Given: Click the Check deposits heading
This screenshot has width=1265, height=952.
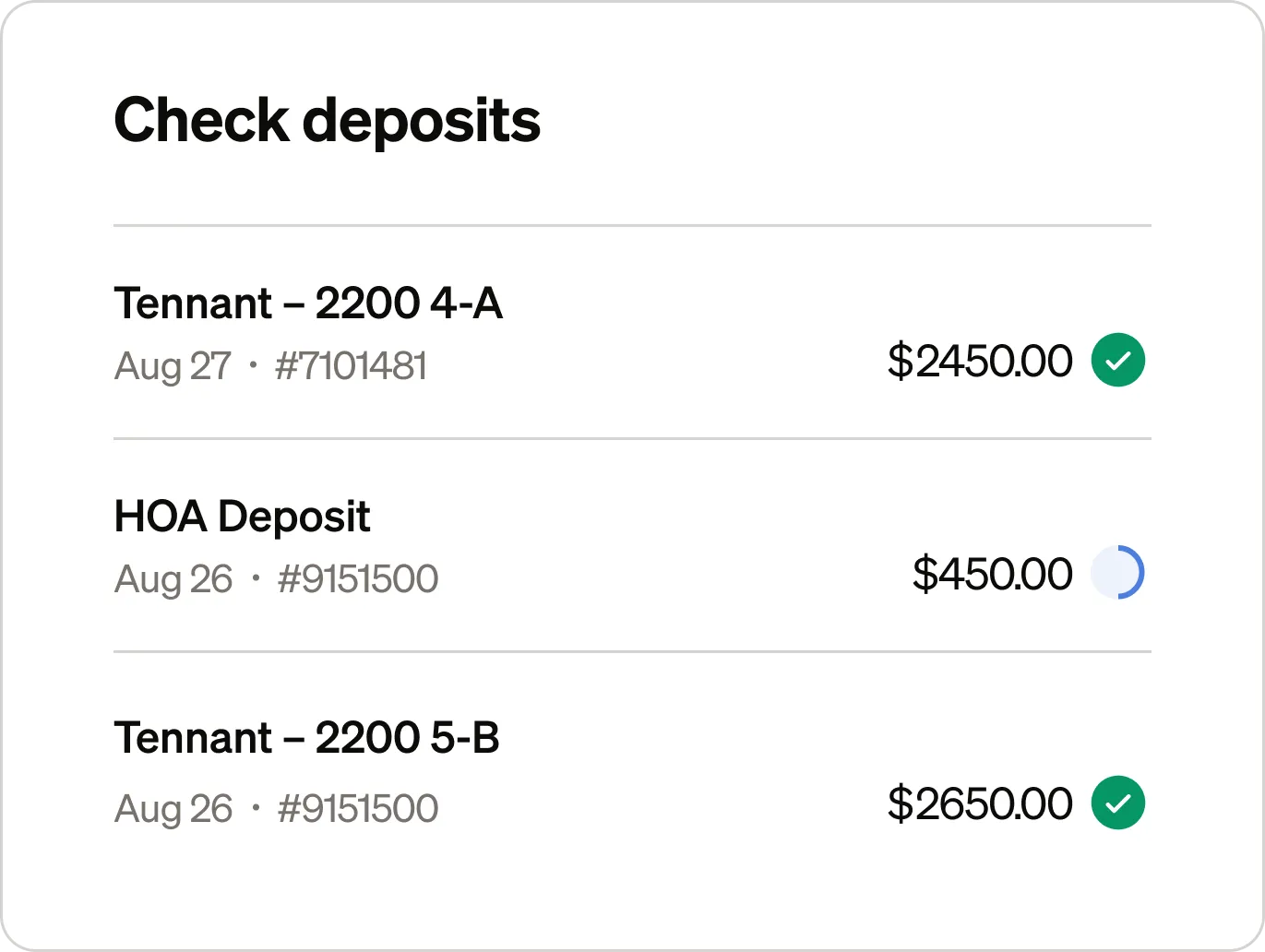Looking at the screenshot, I should click(327, 121).
